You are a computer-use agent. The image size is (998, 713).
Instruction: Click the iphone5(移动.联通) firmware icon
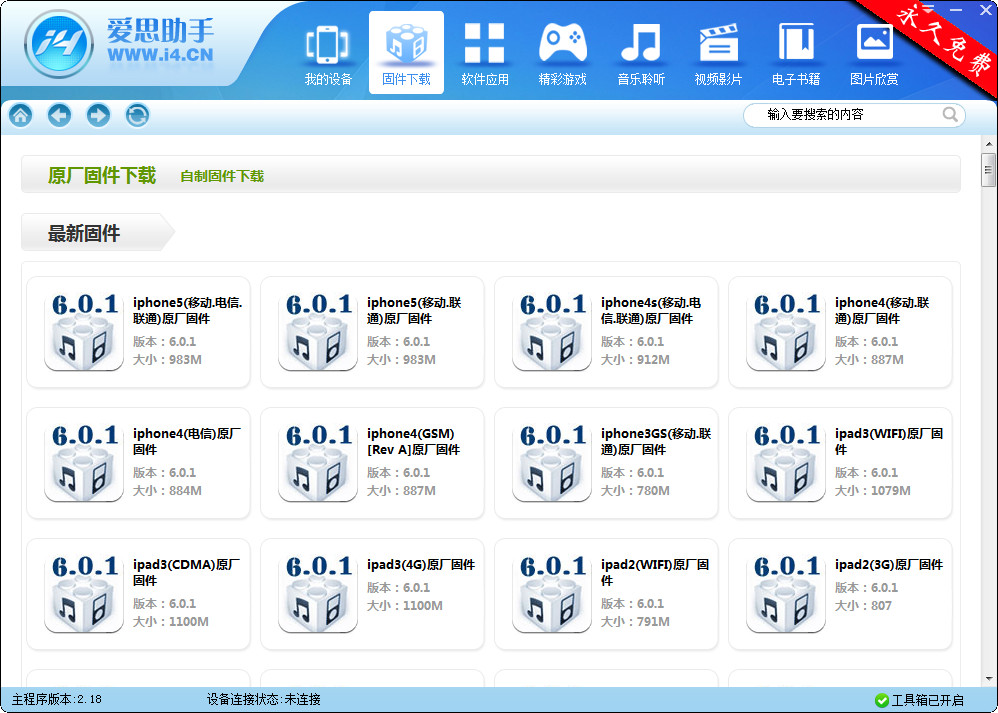point(318,332)
